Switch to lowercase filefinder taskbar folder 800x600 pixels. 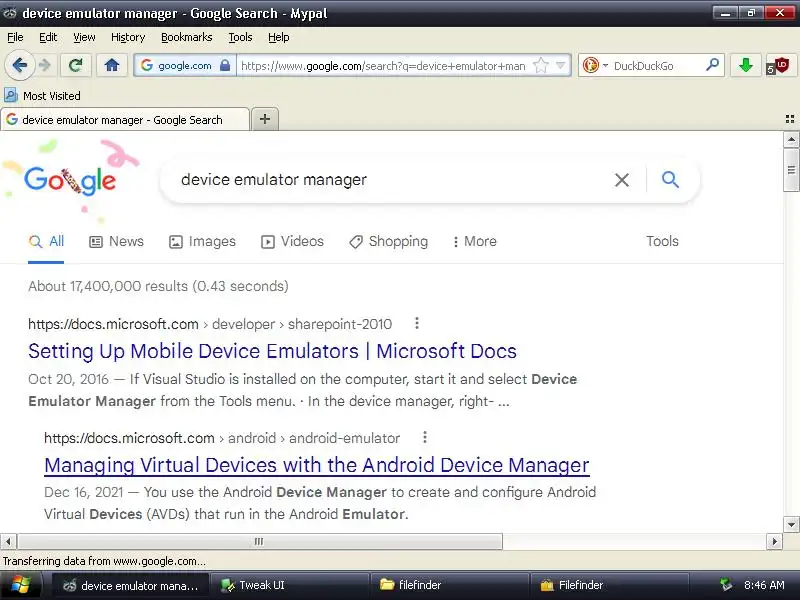point(449,585)
